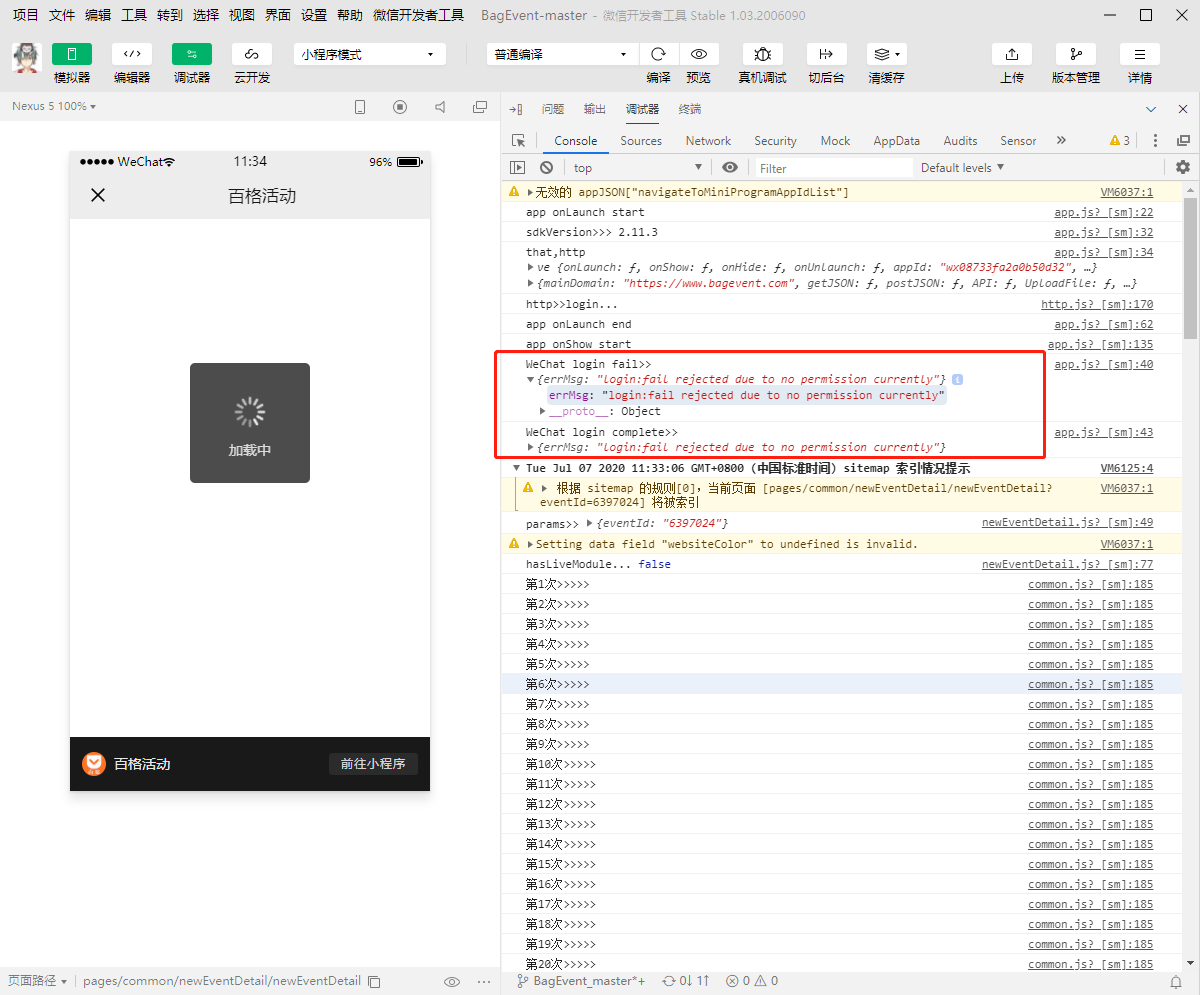
Task: Click the move panel arrow icon beside 问题
Action: 515,109
